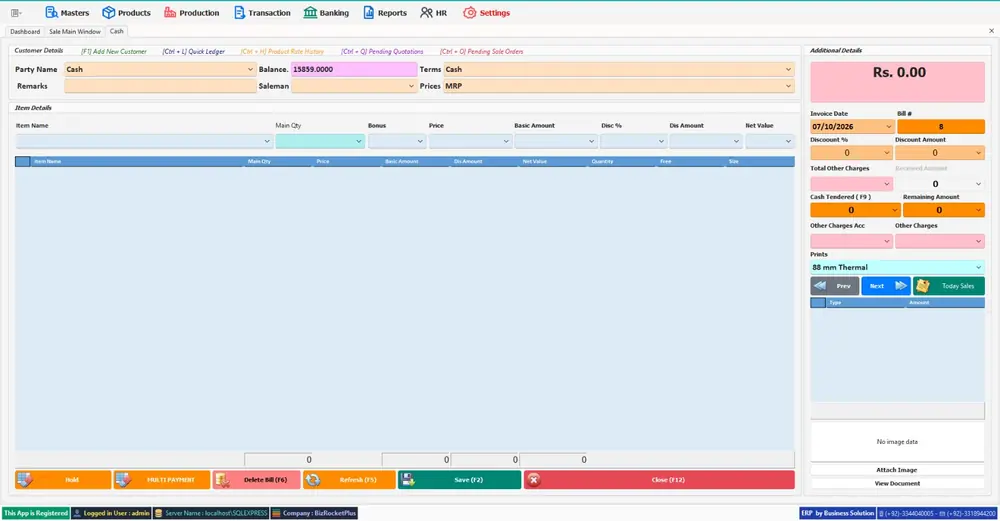Expand the Saleman dropdown
Viewport: 1000px width, 521px height.
411,86
